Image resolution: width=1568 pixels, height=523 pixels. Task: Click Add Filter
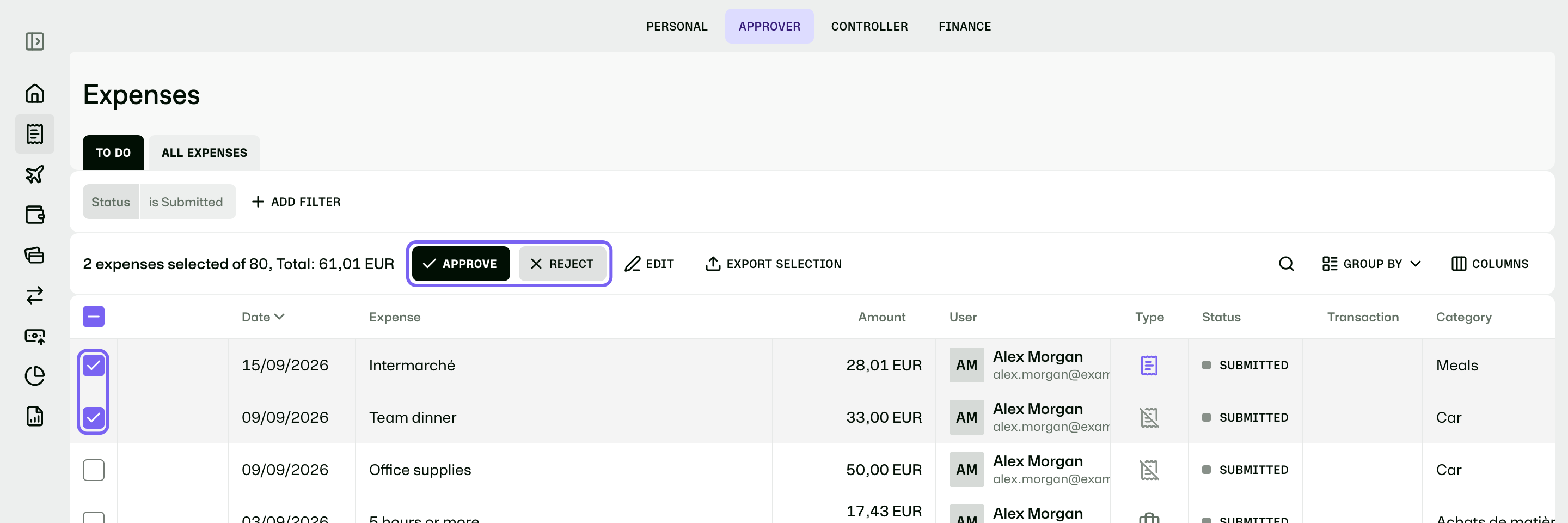coord(296,202)
